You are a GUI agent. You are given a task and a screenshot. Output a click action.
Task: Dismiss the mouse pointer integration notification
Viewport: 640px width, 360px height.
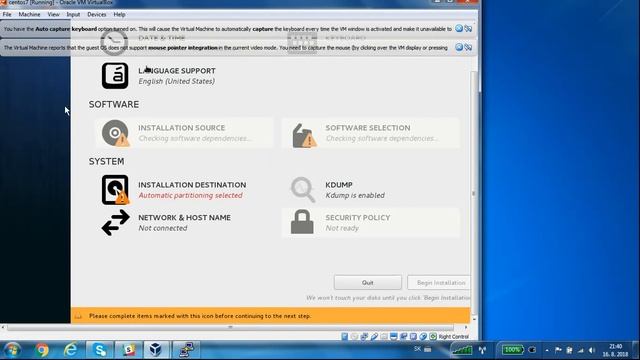459,47
